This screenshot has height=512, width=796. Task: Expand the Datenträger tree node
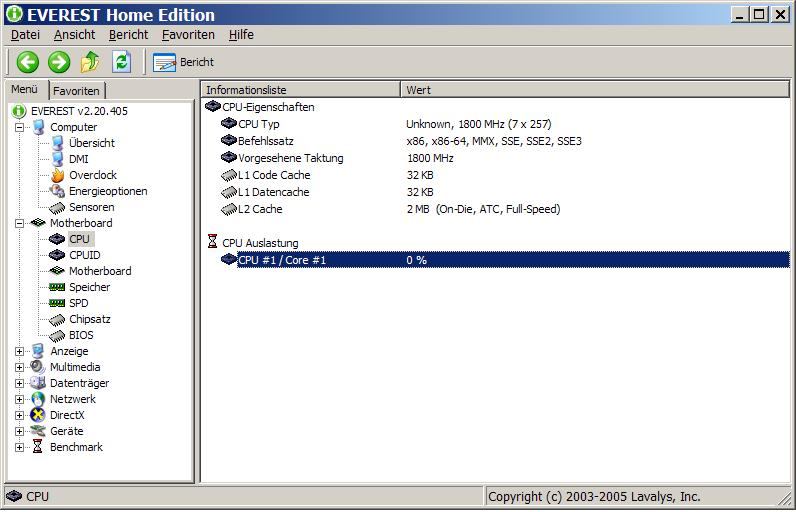coord(19,383)
